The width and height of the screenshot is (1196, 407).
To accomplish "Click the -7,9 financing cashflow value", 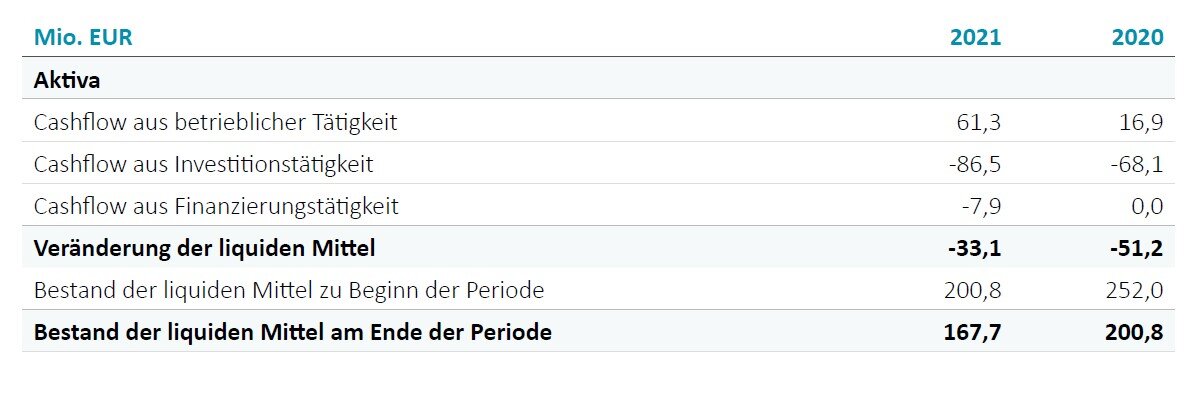I will click(981, 206).
